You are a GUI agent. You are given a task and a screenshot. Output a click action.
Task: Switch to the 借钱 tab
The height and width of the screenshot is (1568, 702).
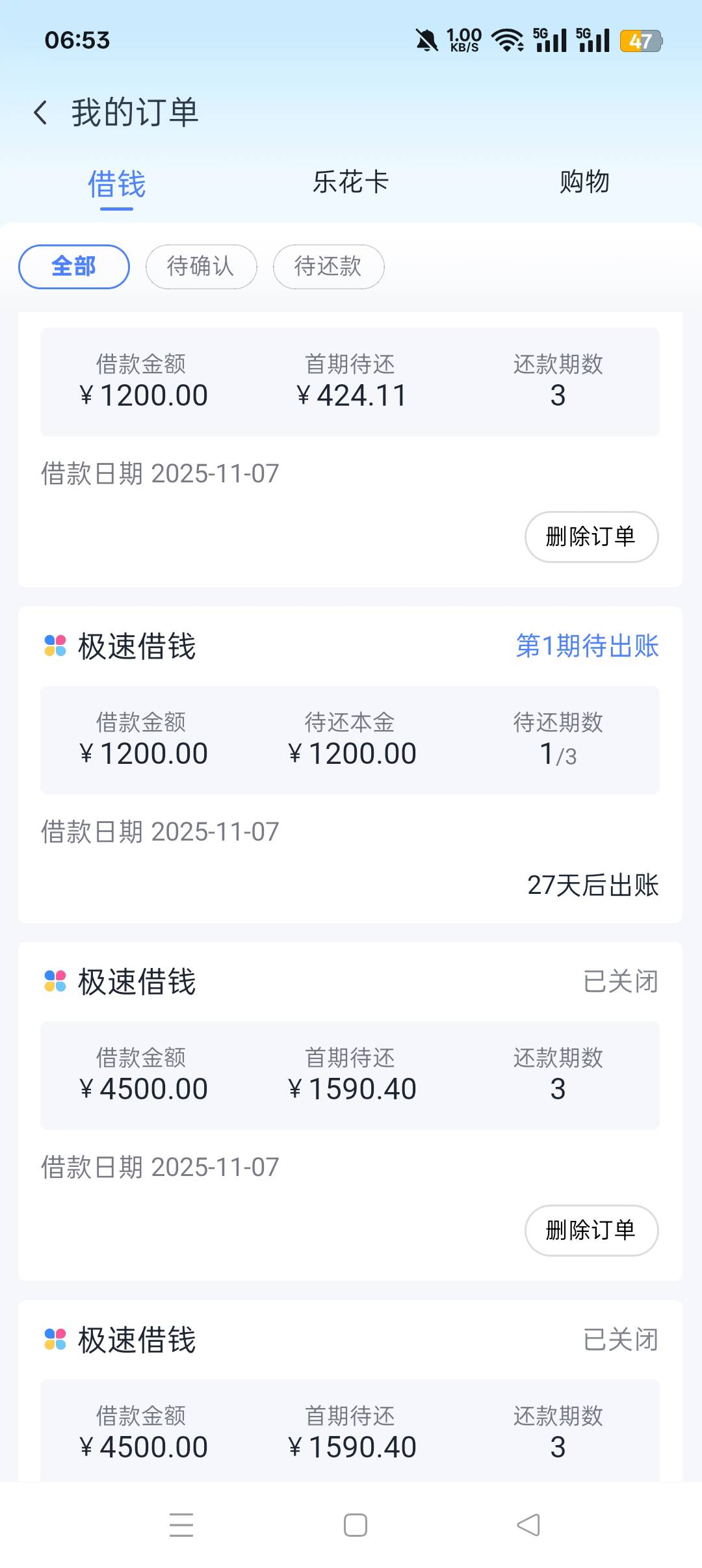tap(117, 184)
